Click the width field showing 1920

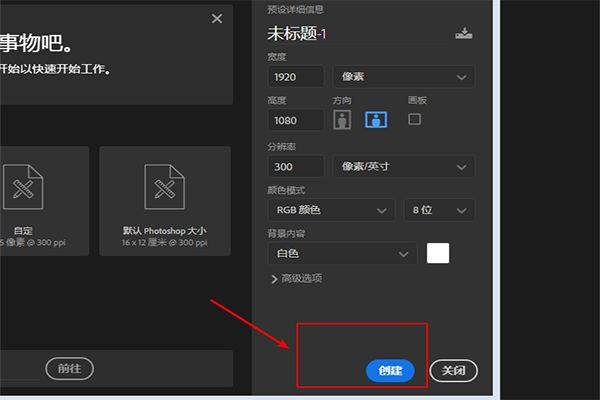point(296,77)
